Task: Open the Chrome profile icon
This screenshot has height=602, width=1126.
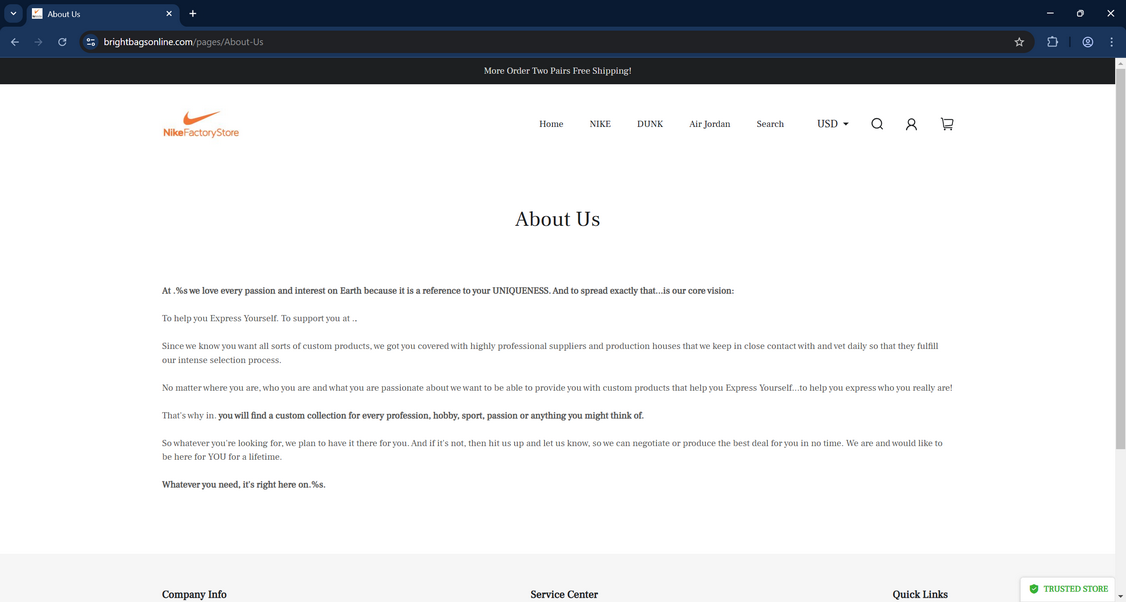Action: point(1088,42)
